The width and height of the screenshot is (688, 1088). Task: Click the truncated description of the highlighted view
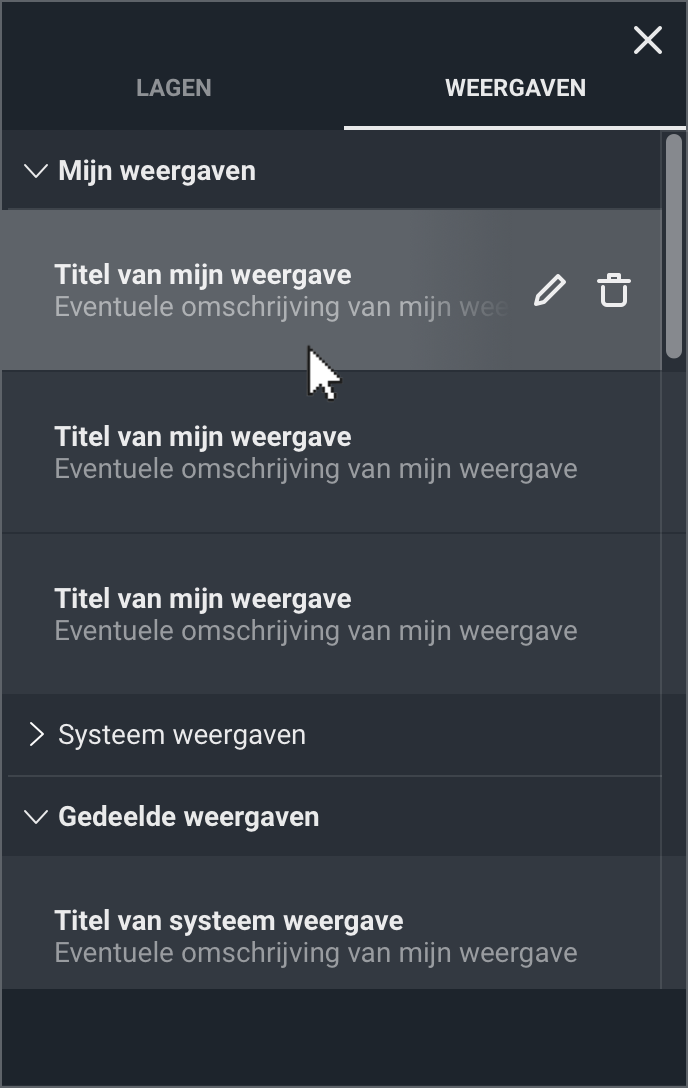[x=282, y=307]
